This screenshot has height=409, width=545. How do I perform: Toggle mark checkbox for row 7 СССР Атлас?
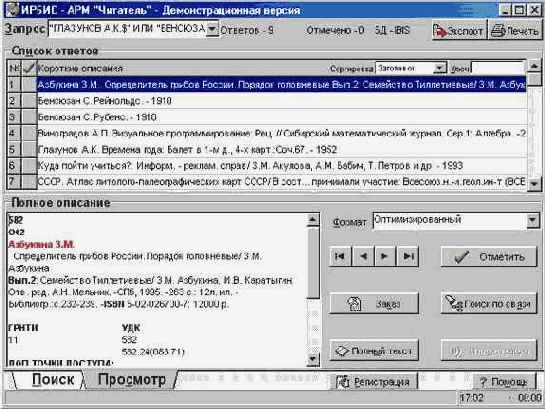point(29,182)
